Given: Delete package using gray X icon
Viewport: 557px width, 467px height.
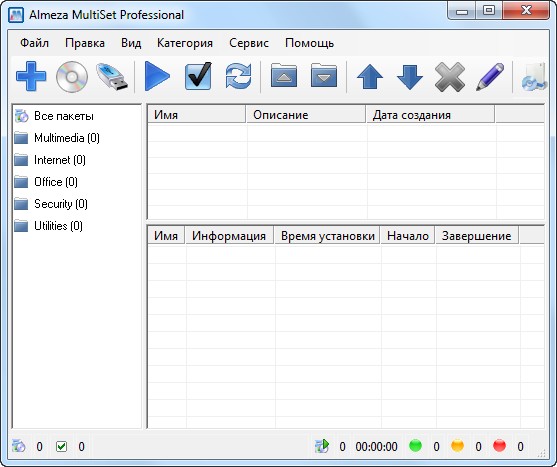Looking at the screenshot, I should coord(450,77).
